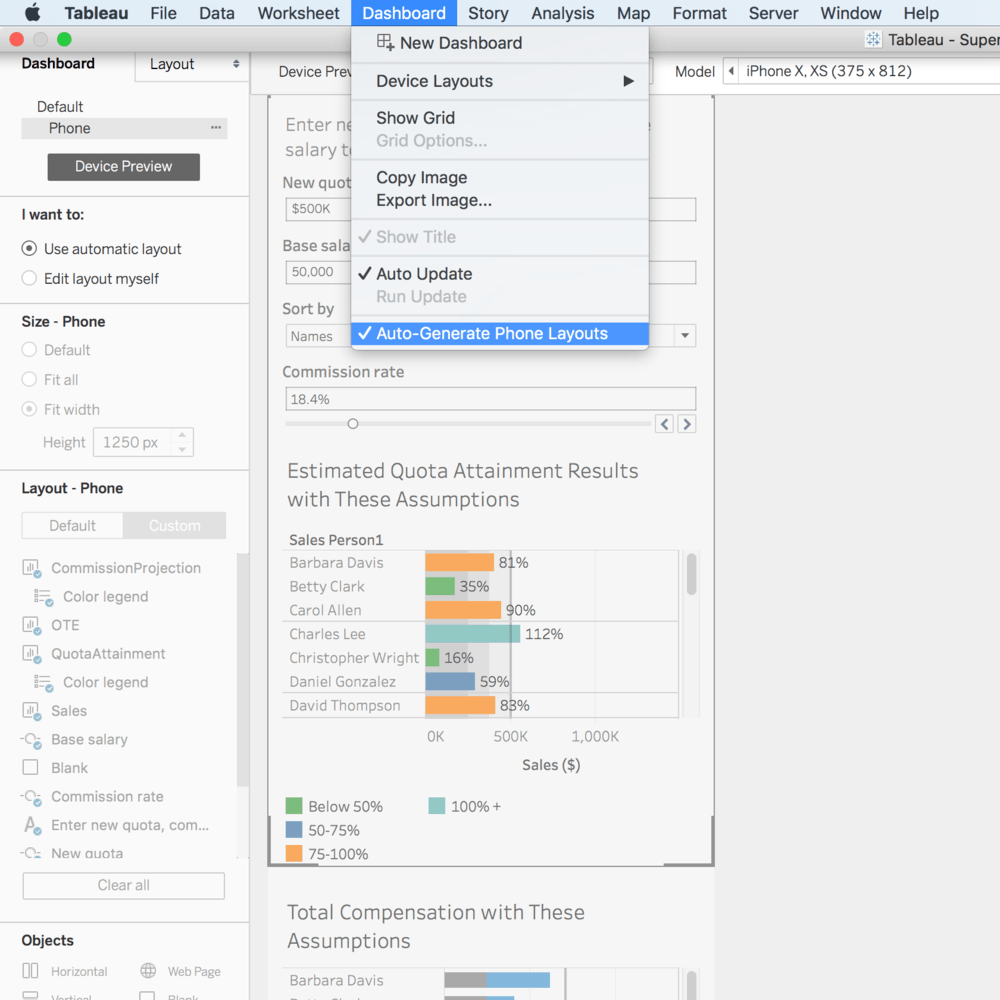Click the Blank object icon in layout list
The height and width of the screenshot is (1000, 1000).
tap(30, 768)
